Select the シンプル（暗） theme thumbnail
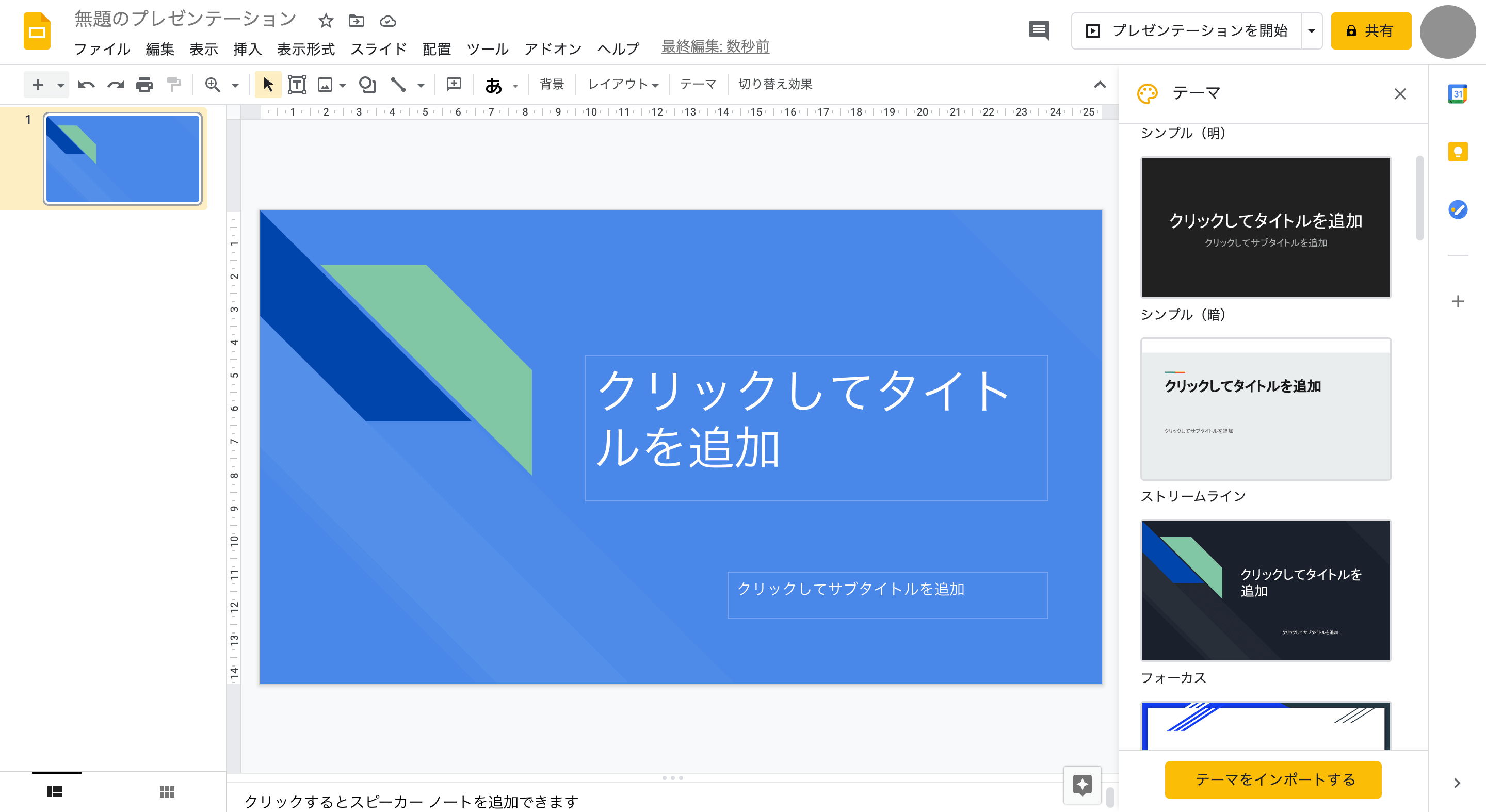 1266,227
